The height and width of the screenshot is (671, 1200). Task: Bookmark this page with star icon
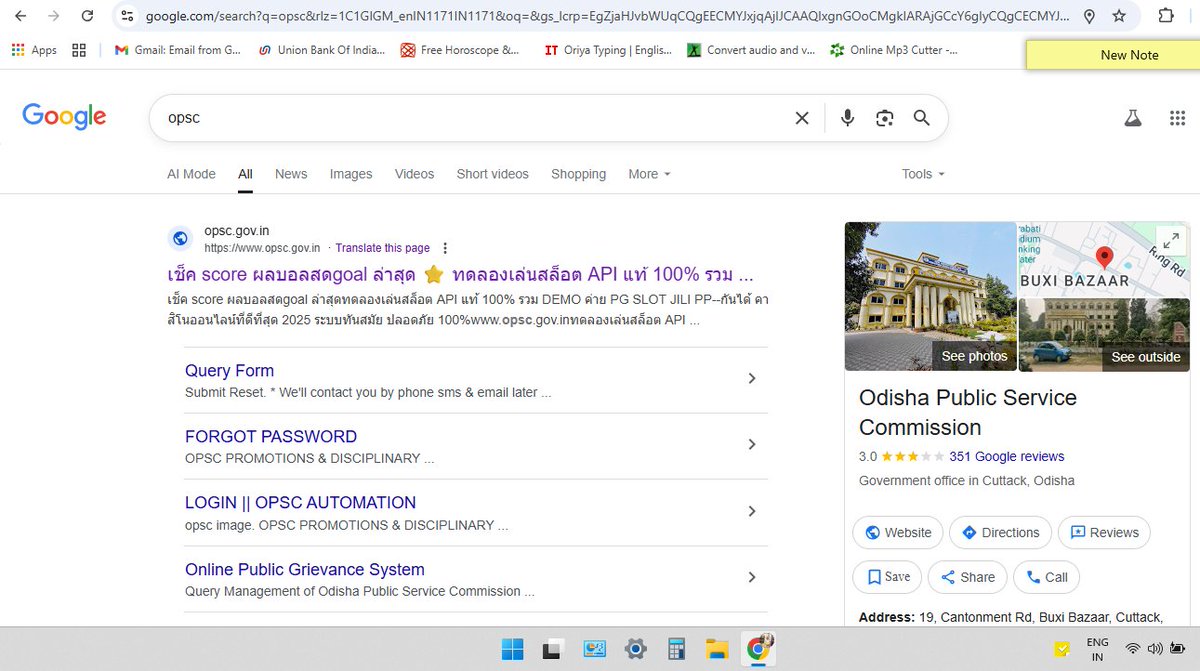click(x=1119, y=16)
